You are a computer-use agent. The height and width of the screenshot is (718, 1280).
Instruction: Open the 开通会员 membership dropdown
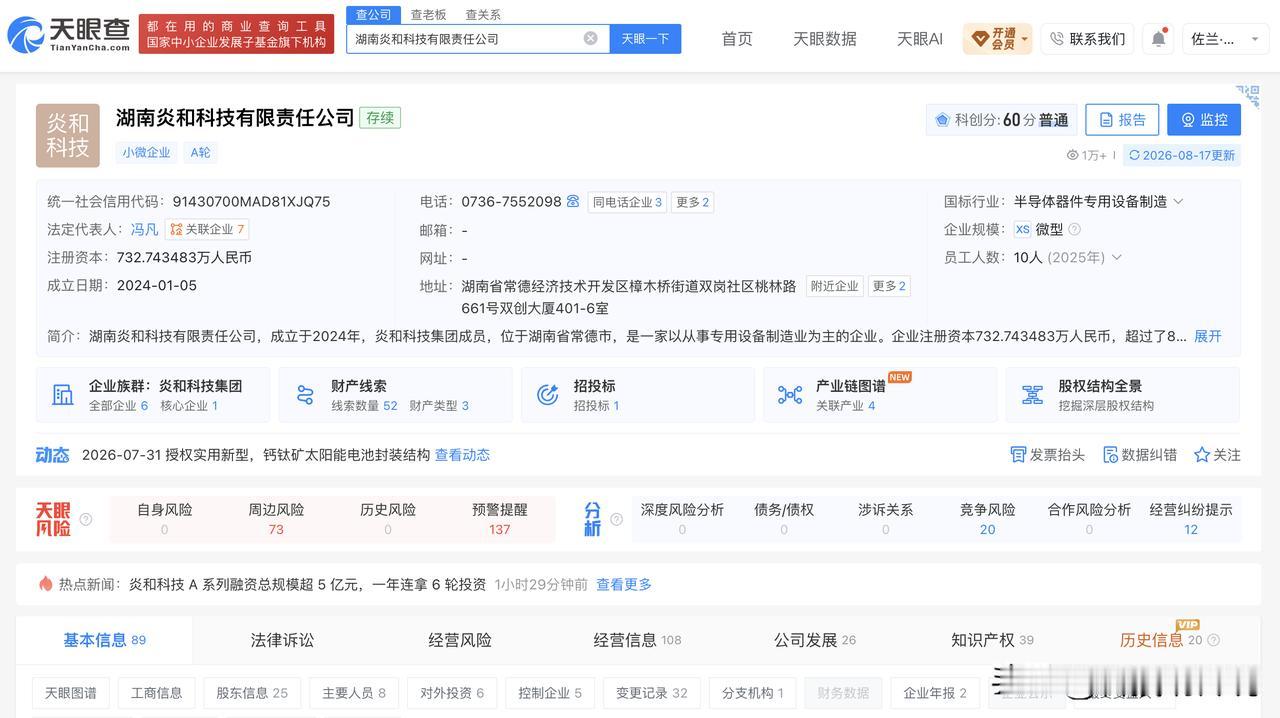(x=997, y=39)
